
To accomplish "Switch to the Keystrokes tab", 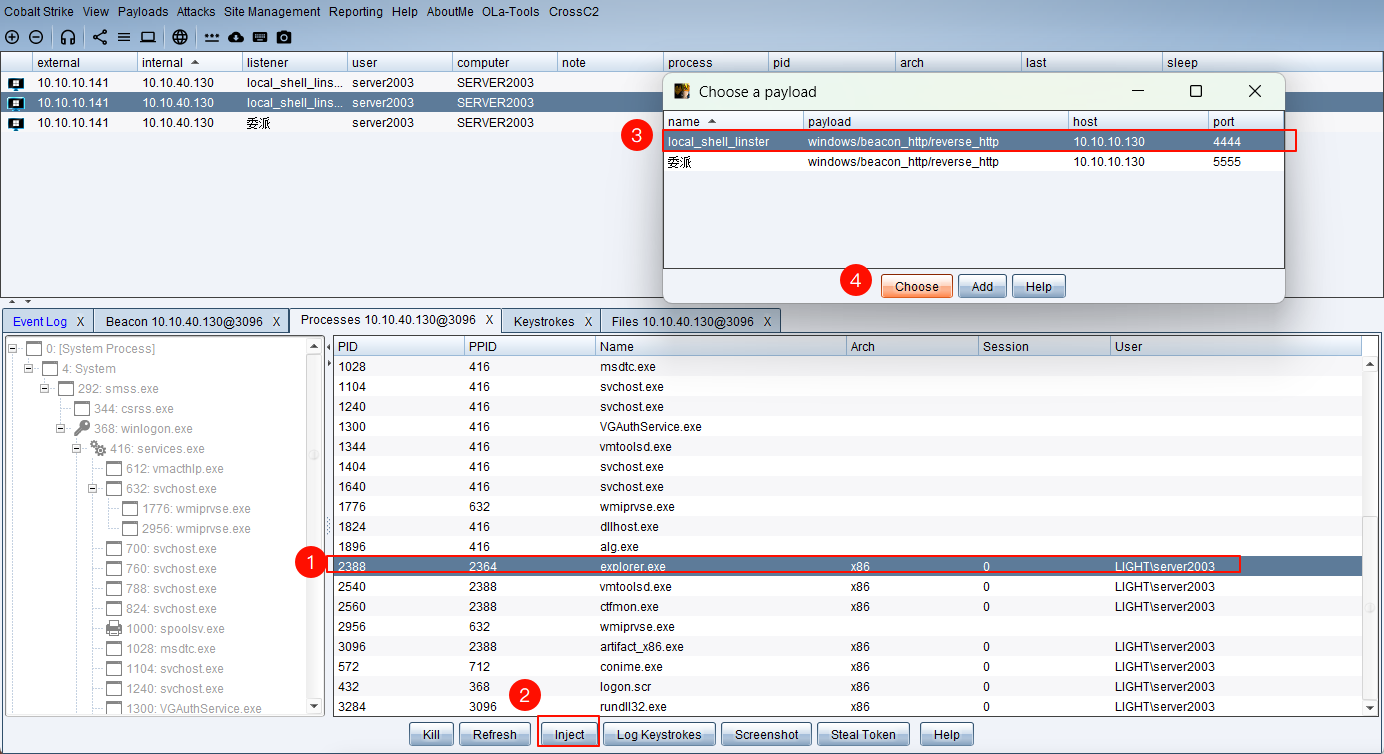I will (544, 322).
